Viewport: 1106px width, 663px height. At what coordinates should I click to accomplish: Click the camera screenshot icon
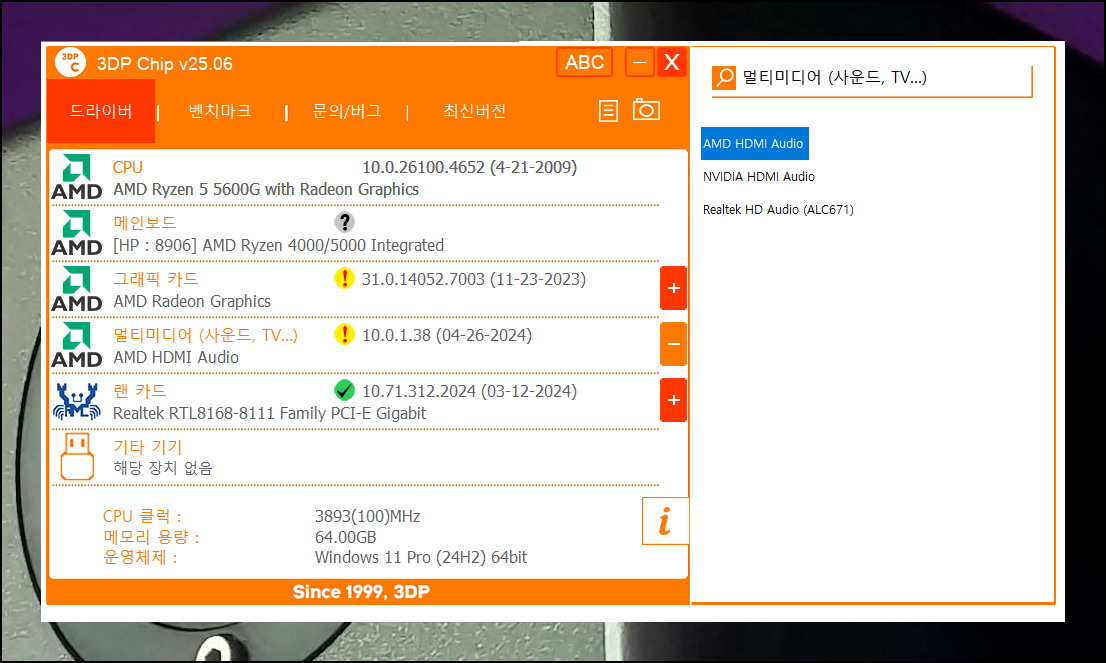pyautogui.click(x=646, y=109)
